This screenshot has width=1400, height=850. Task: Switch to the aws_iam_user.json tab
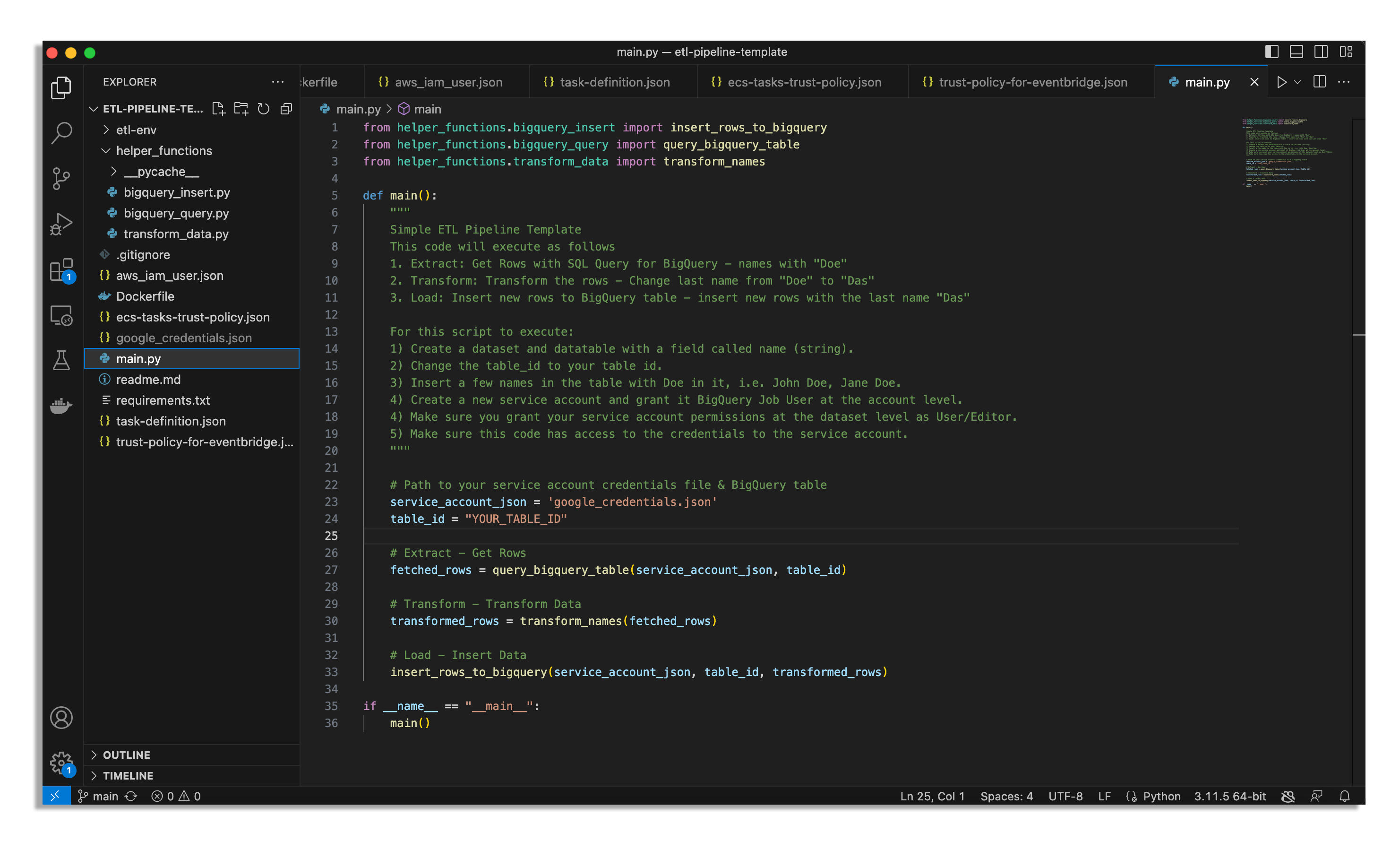448,82
